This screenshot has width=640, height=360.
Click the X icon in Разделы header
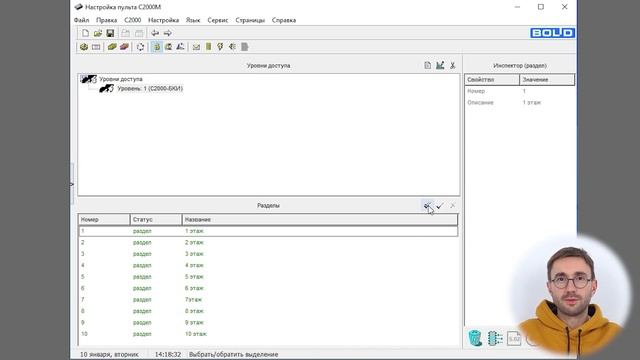point(453,205)
